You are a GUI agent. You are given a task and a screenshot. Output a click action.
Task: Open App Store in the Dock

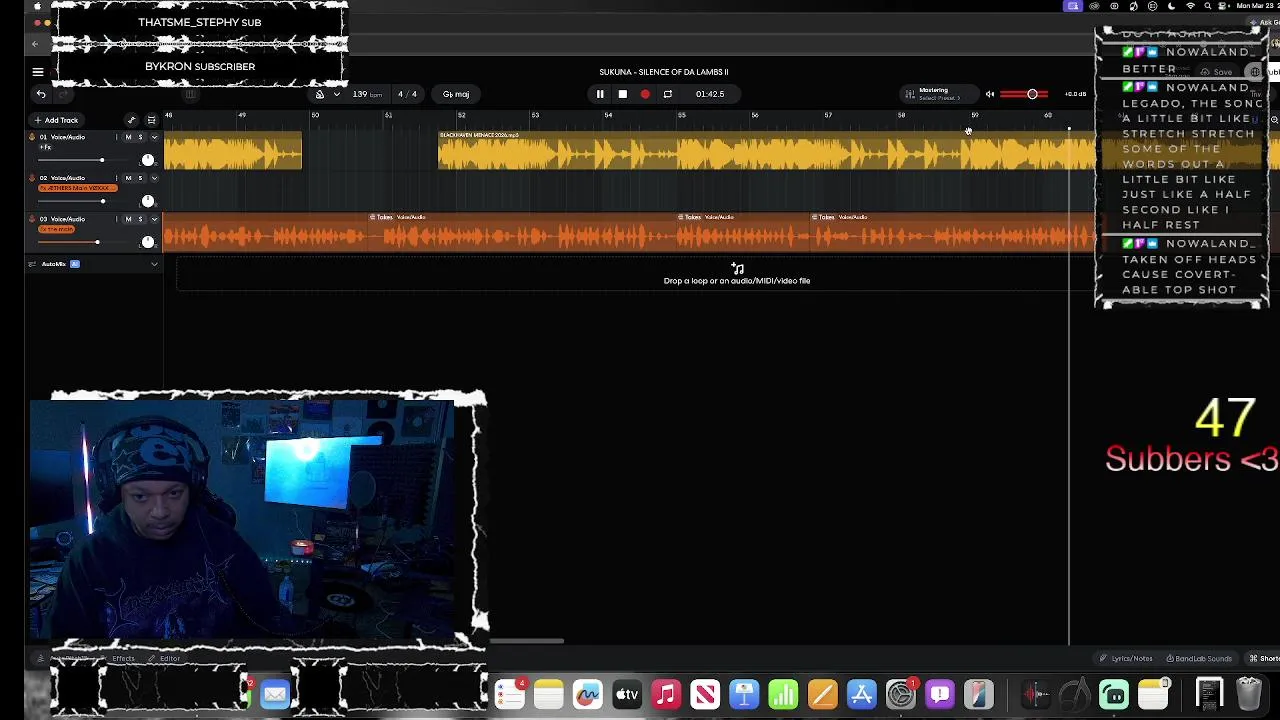point(861,693)
